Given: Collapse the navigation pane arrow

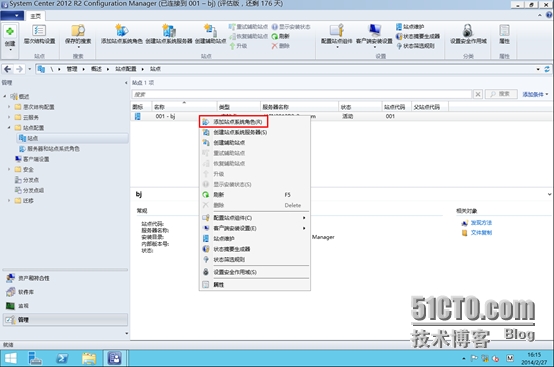Looking at the screenshot, I should (126, 83).
